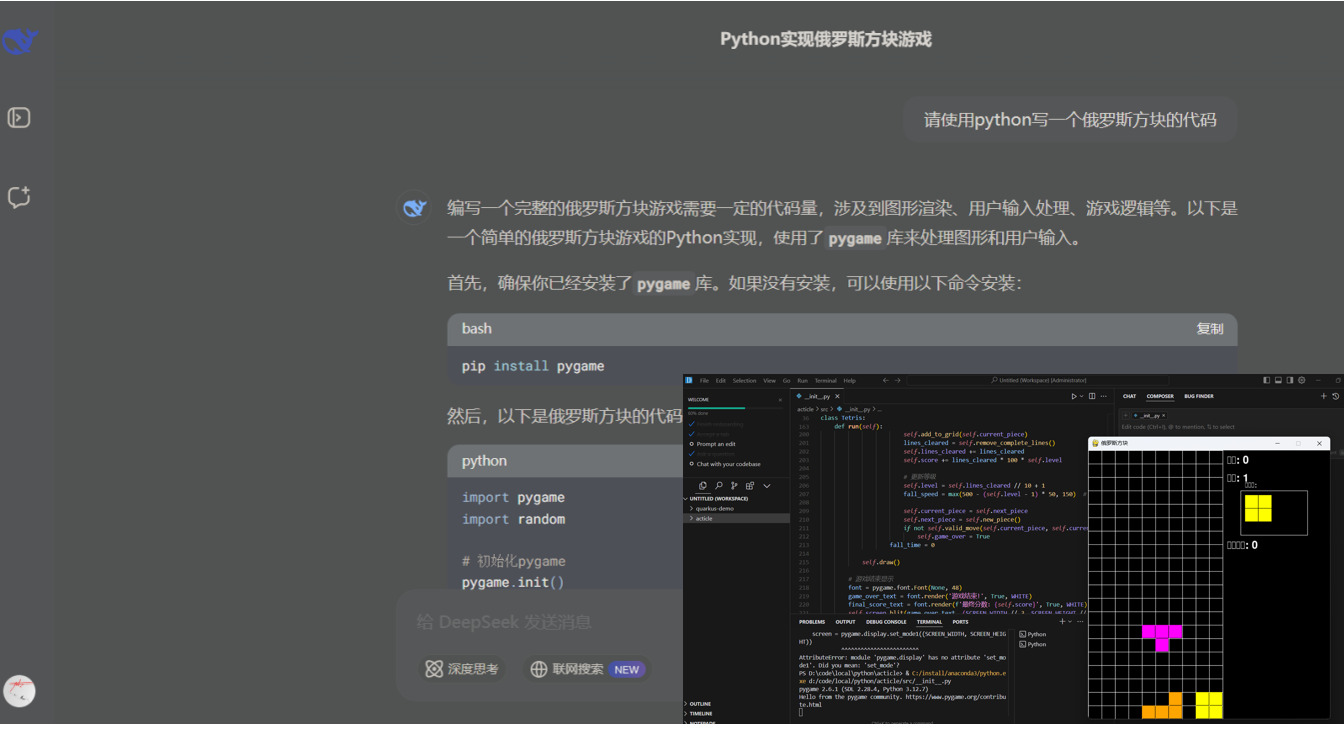Viewport: 1344px width, 734px height.
Task: Close the WELCOME onboarding panel
Action: pyautogui.click(x=780, y=400)
